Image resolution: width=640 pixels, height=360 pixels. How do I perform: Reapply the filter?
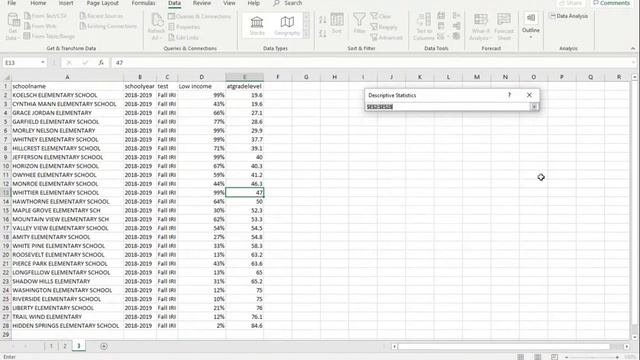tap(384, 27)
